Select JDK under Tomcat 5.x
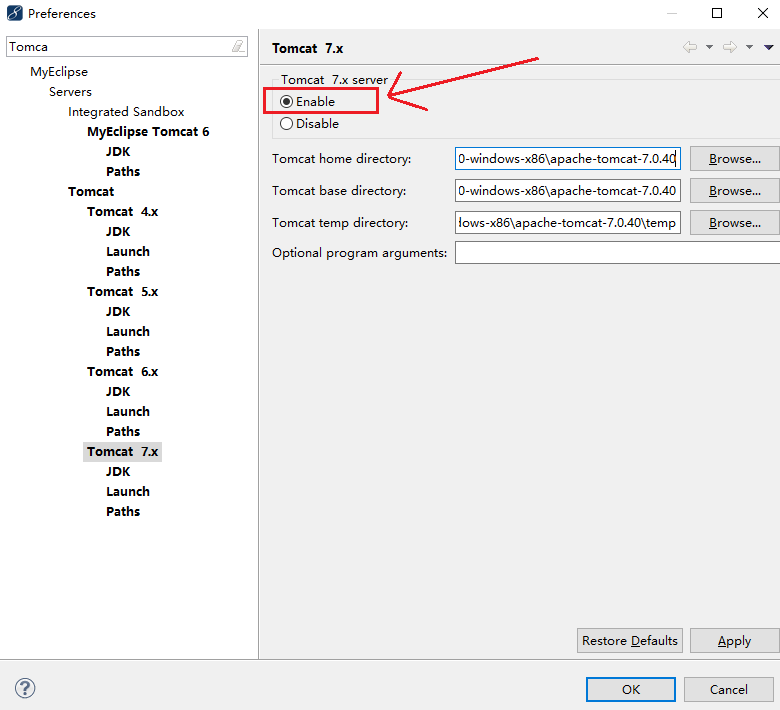 118,312
